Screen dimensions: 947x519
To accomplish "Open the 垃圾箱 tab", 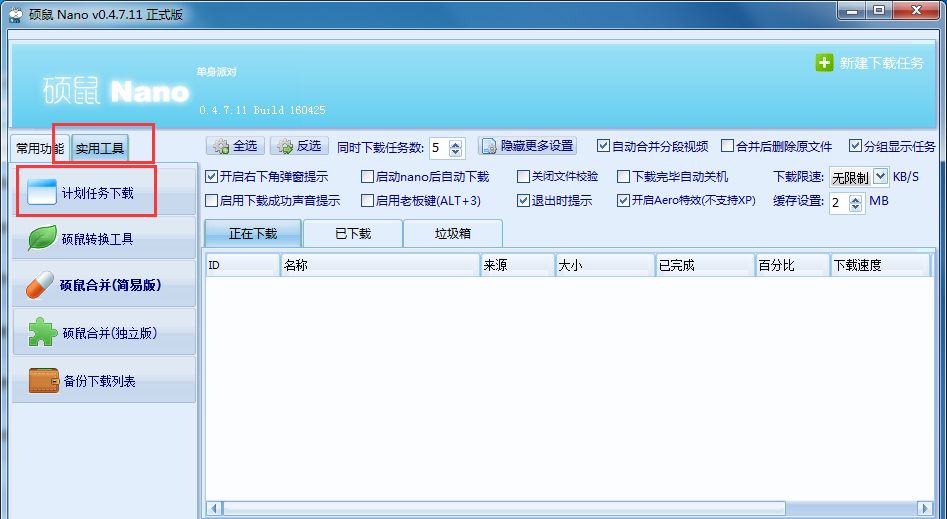I will 453,233.
